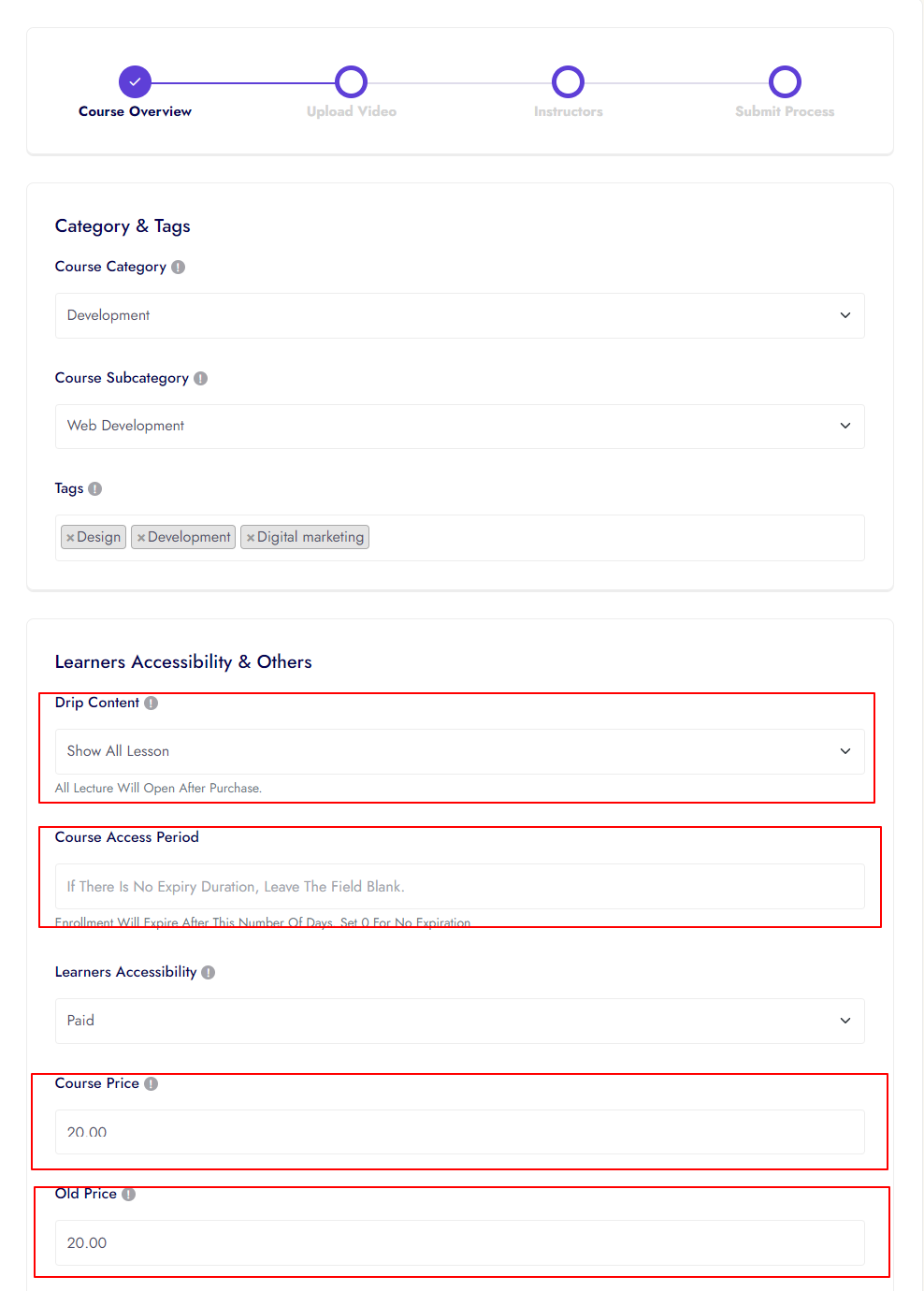
Task: Go to the Upload Video step
Action: pyautogui.click(x=351, y=82)
